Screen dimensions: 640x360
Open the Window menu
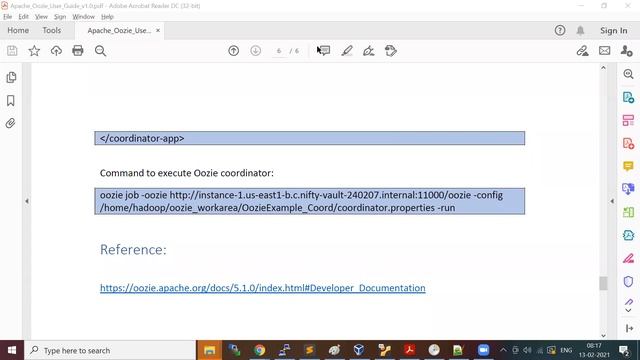coord(83,17)
